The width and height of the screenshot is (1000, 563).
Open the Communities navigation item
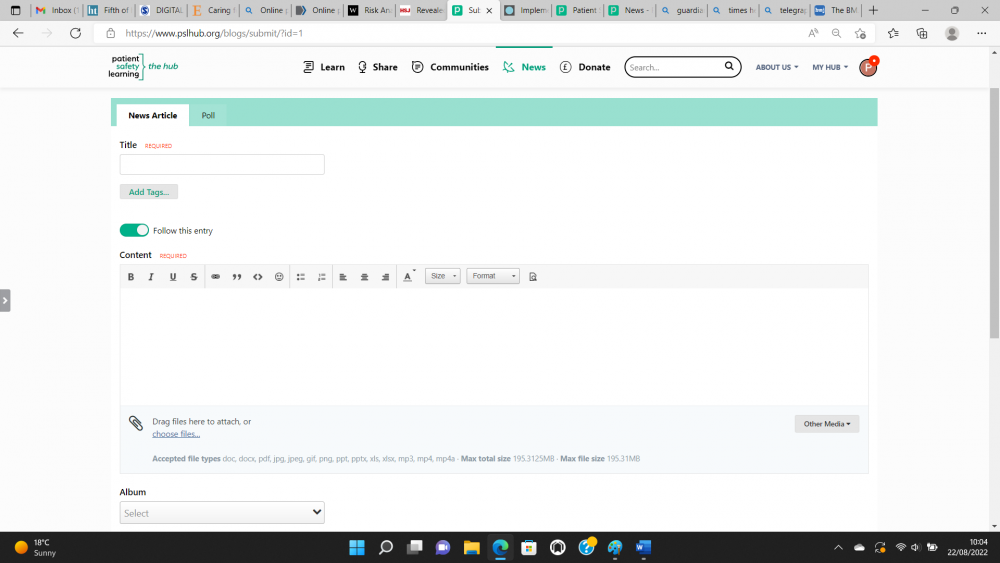[450, 67]
